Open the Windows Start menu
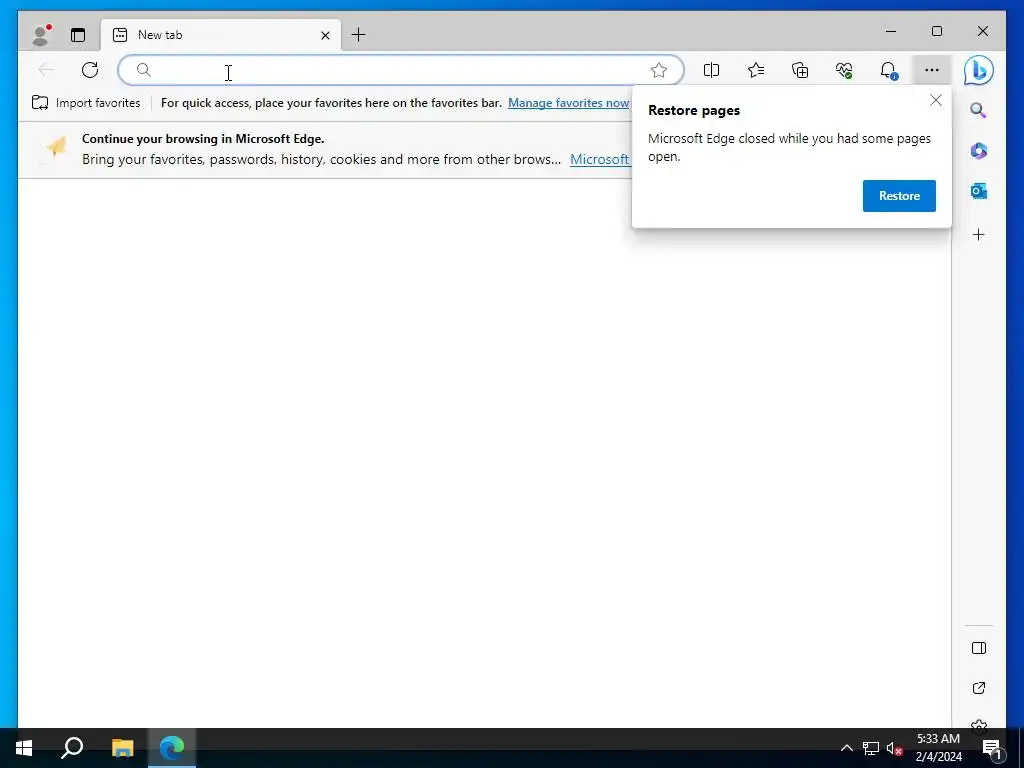 pos(24,748)
